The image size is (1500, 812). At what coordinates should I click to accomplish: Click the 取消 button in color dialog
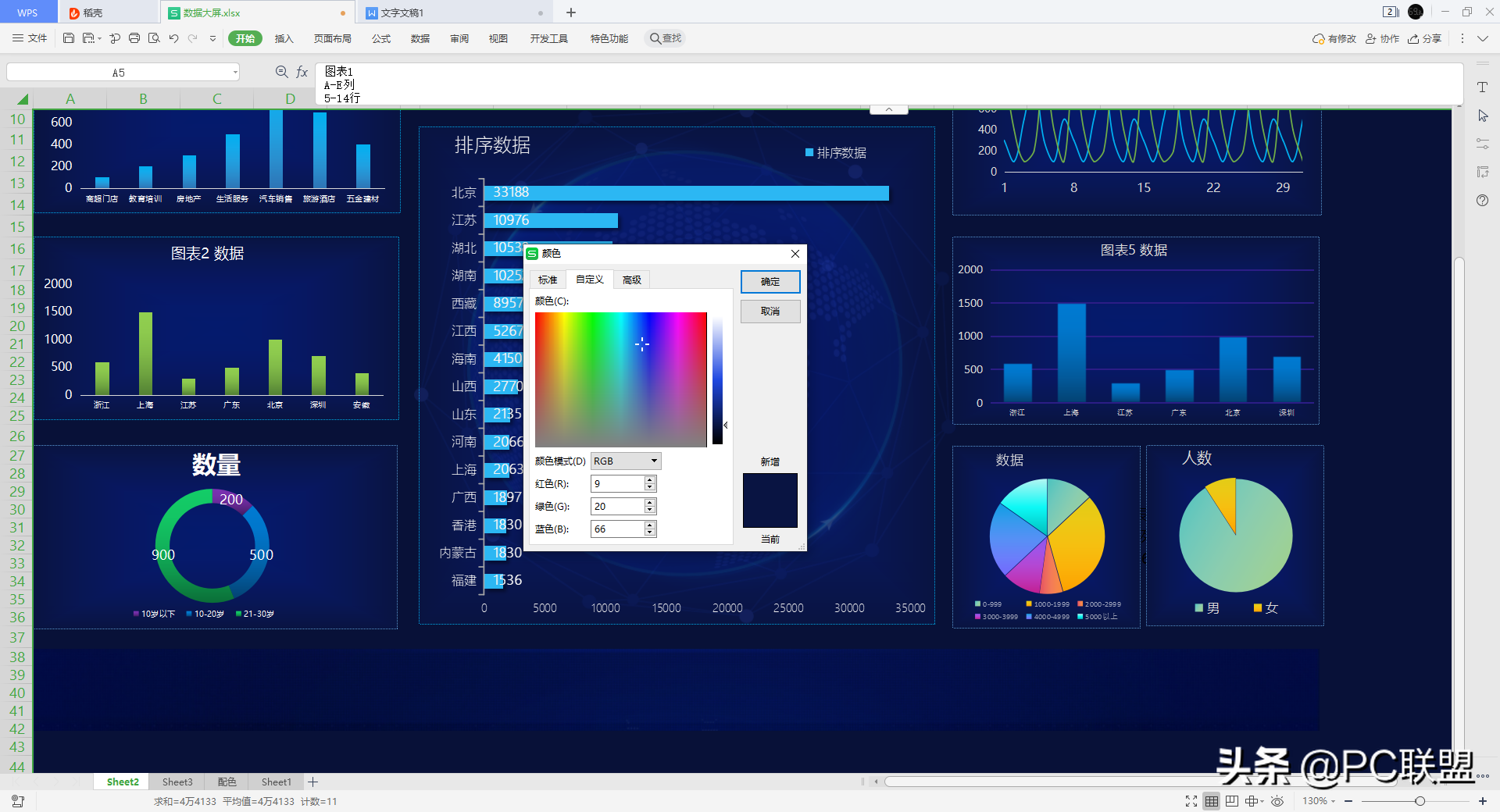770,312
